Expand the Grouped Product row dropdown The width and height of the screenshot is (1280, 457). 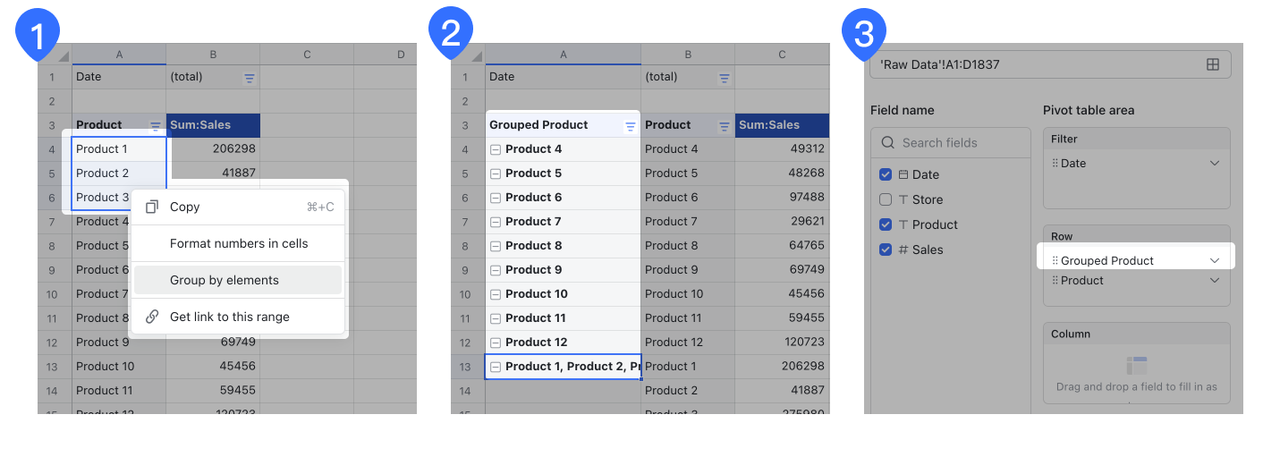pyautogui.click(x=1214, y=261)
